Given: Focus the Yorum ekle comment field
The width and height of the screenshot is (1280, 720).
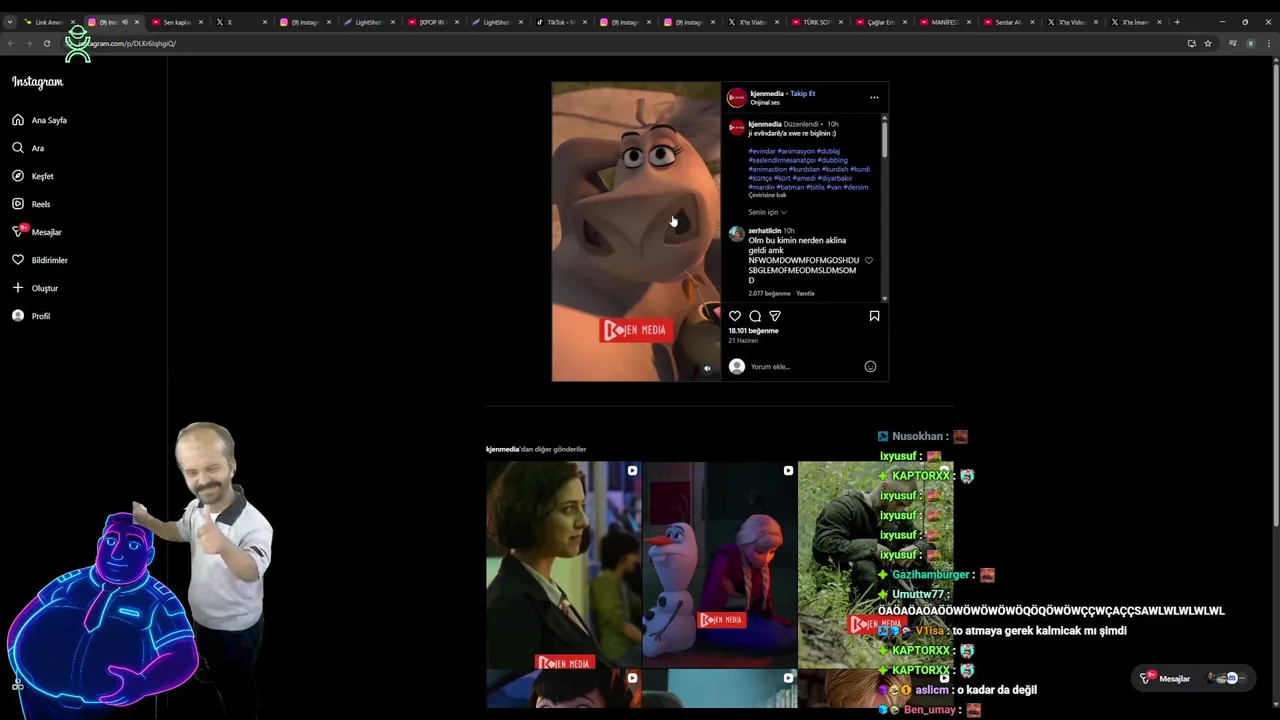Looking at the screenshot, I should pyautogui.click(x=805, y=367).
